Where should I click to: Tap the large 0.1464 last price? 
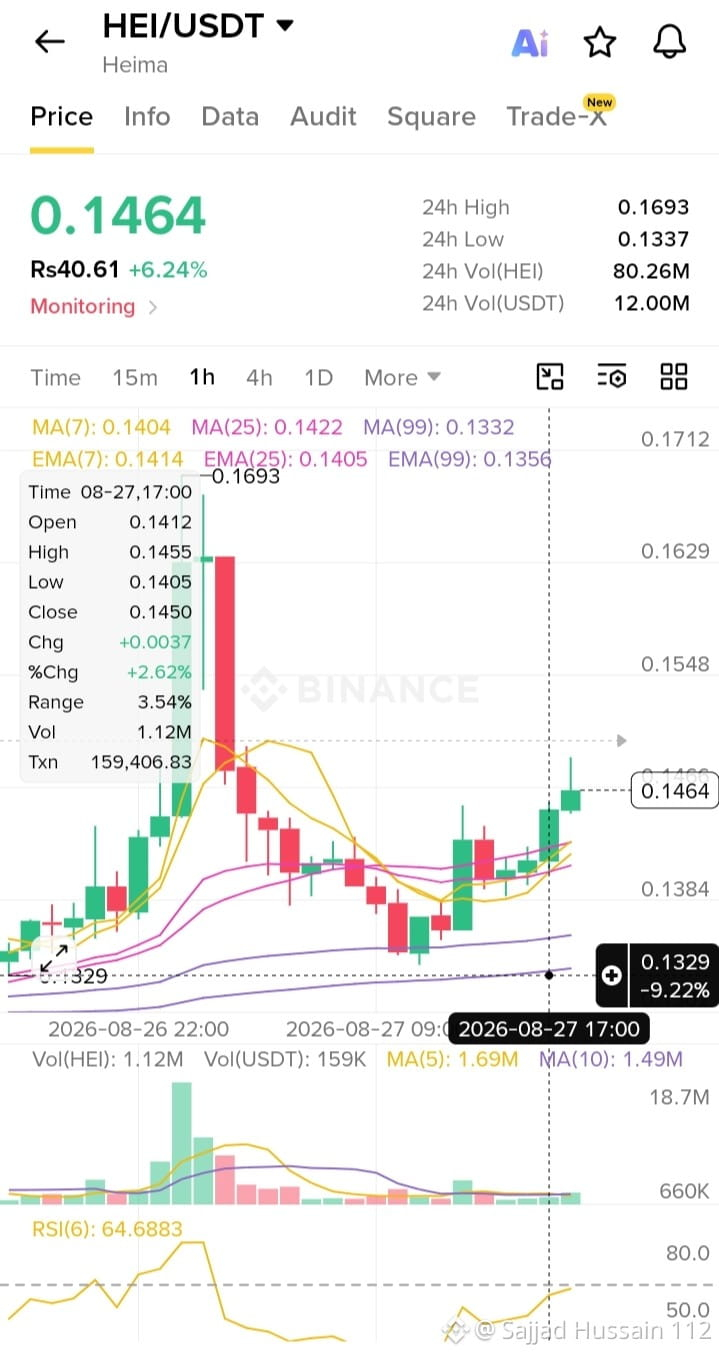[x=118, y=215]
